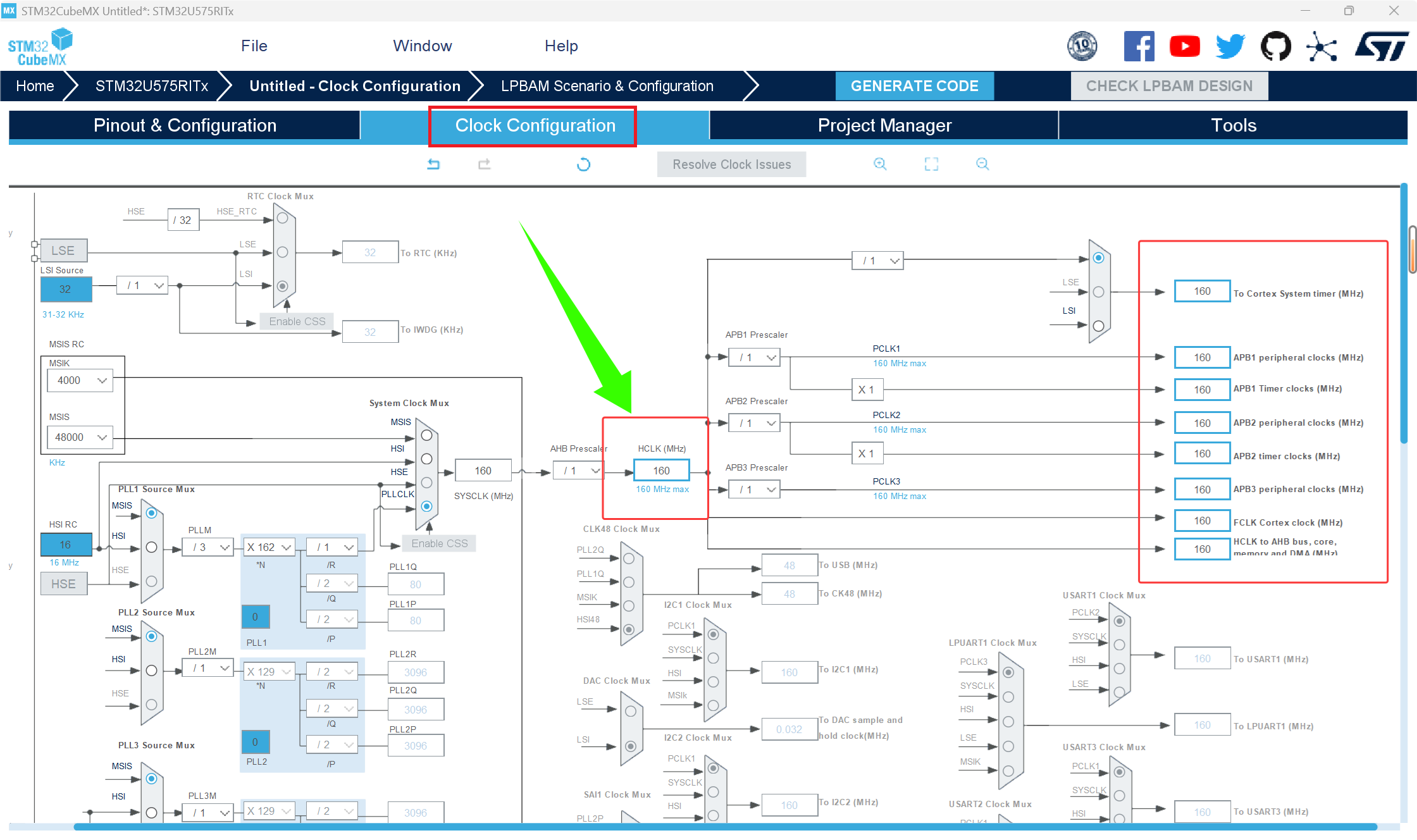Zoom in on the clock diagram
The height and width of the screenshot is (840, 1417).
pyautogui.click(x=880, y=164)
